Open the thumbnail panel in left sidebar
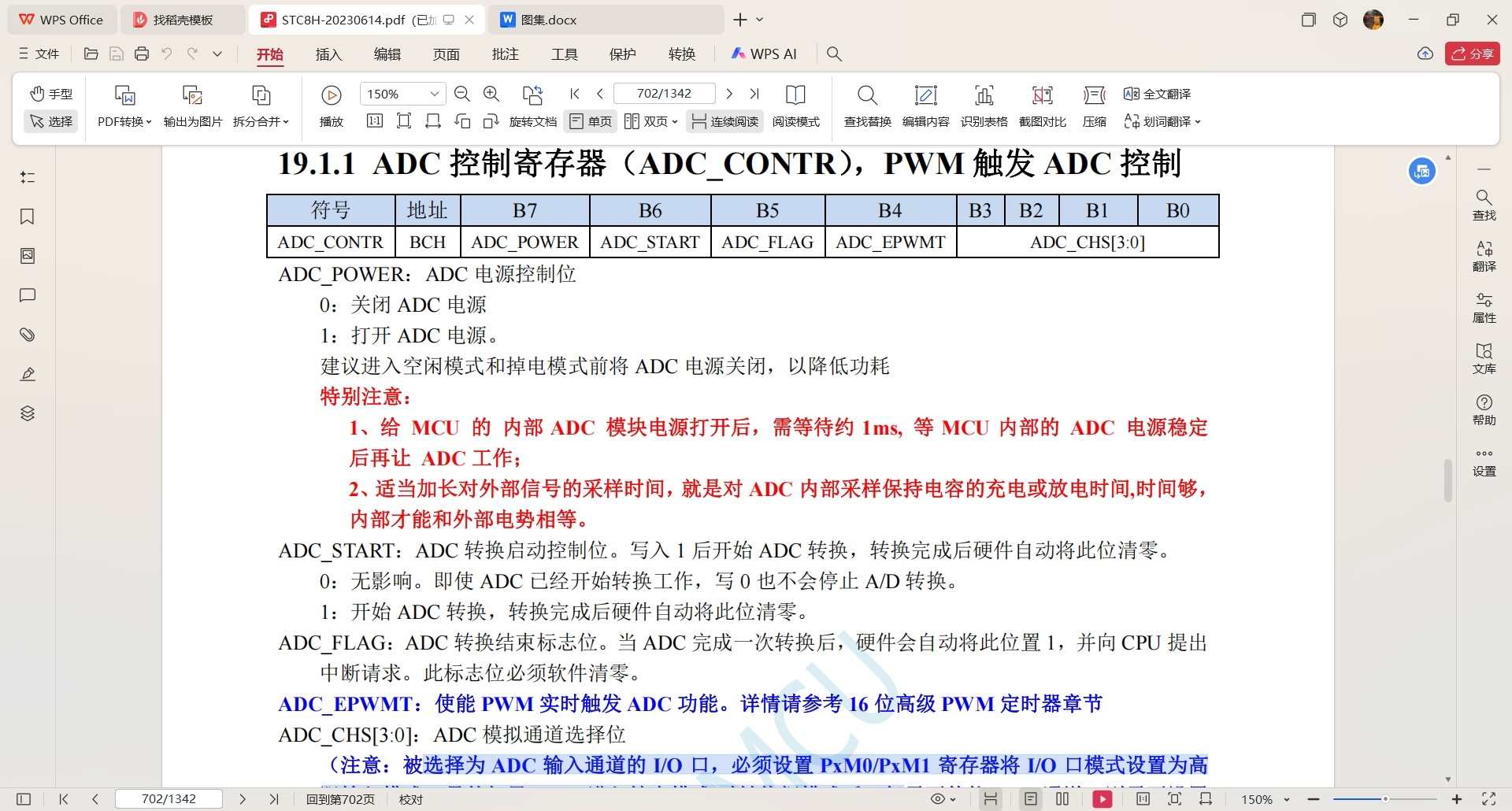This screenshot has height=811, width=1512. click(x=28, y=256)
